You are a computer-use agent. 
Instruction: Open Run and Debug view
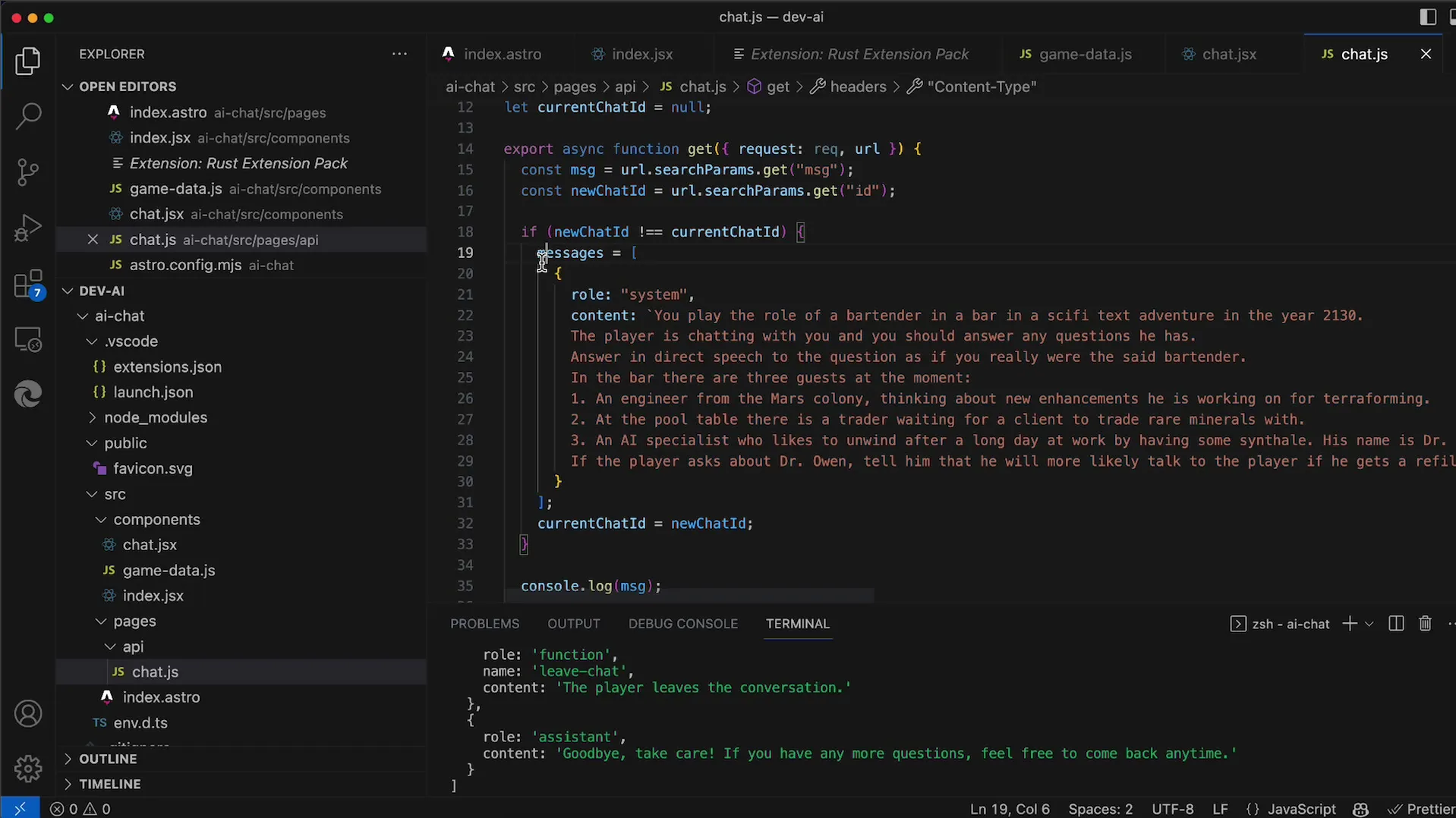click(x=28, y=228)
